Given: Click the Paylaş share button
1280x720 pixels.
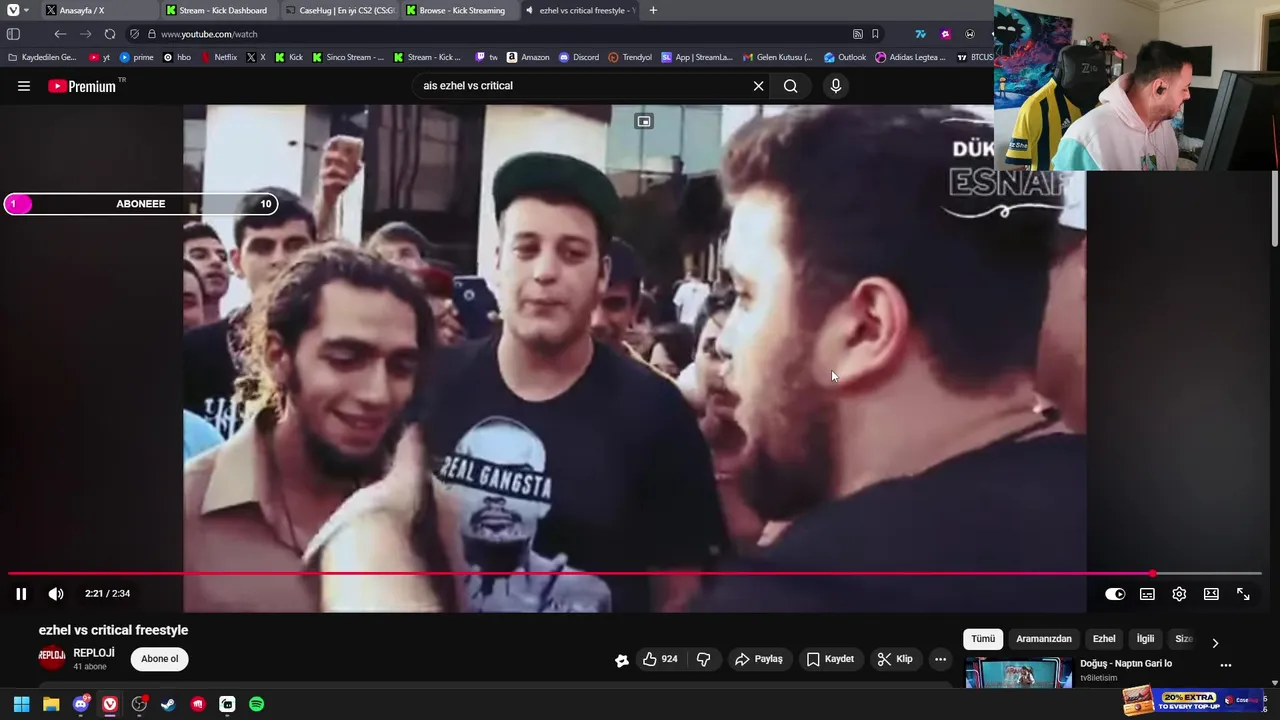Looking at the screenshot, I should [x=759, y=659].
